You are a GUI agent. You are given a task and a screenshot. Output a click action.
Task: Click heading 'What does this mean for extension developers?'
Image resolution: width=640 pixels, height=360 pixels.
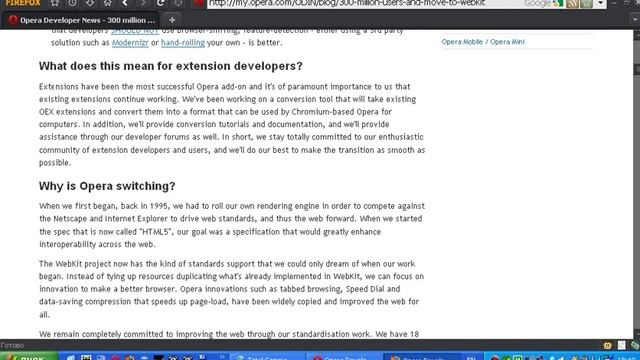[171, 66]
